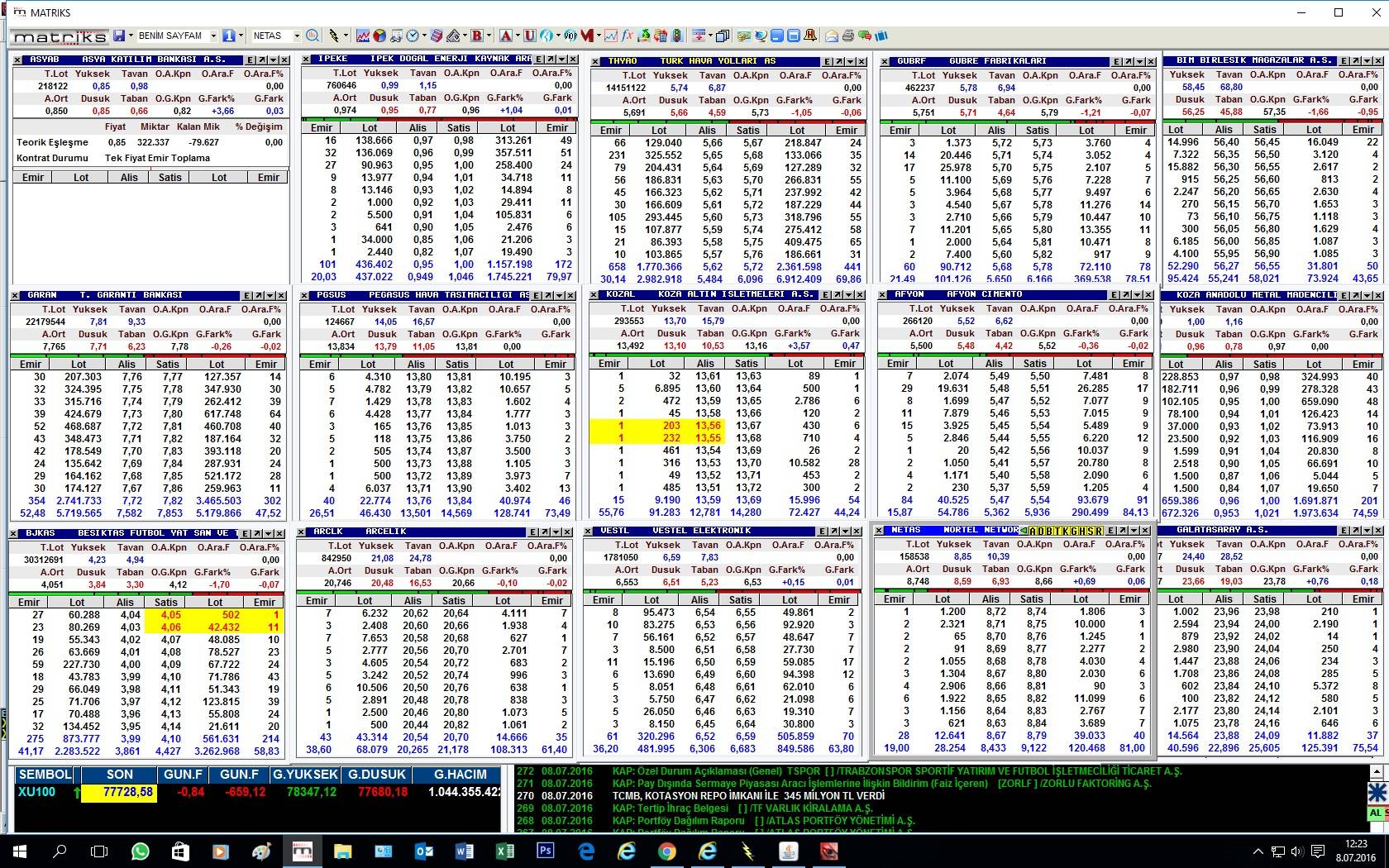Open the clock icon in the toolbar
The image size is (1389, 868).
(413, 36)
